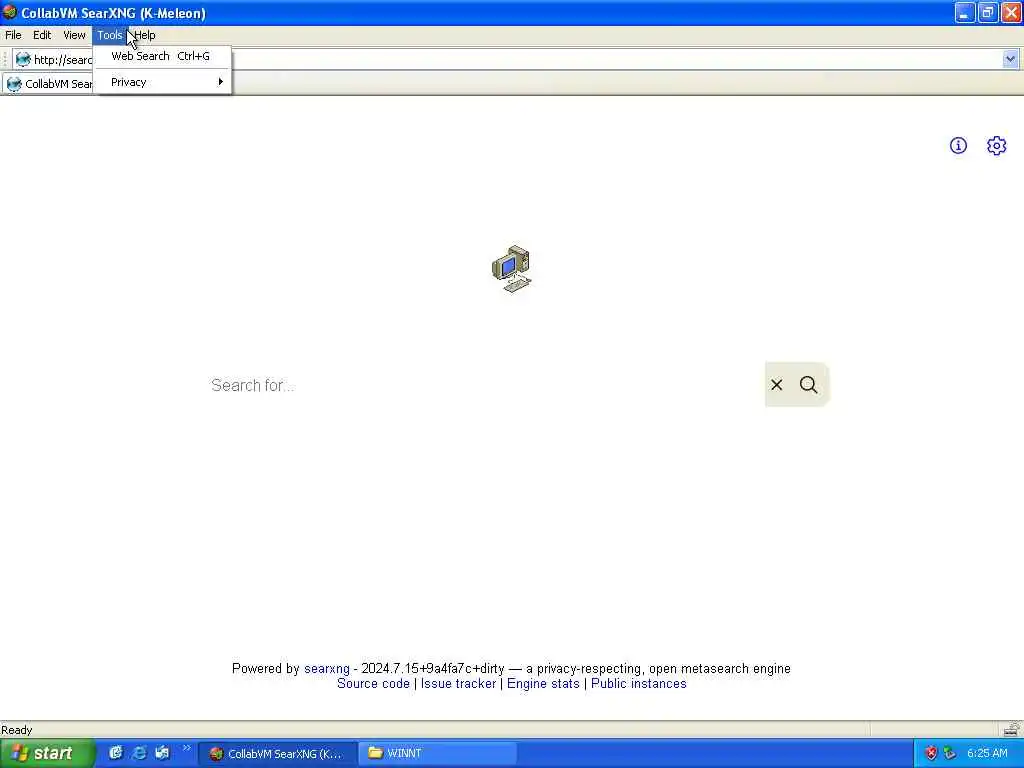Click the Ready status text
The image size is (1024, 768).
coord(16,729)
